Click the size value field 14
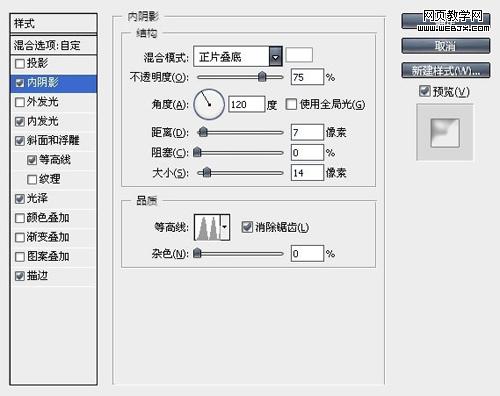Viewport: 500px width, 396px height. tap(307, 172)
